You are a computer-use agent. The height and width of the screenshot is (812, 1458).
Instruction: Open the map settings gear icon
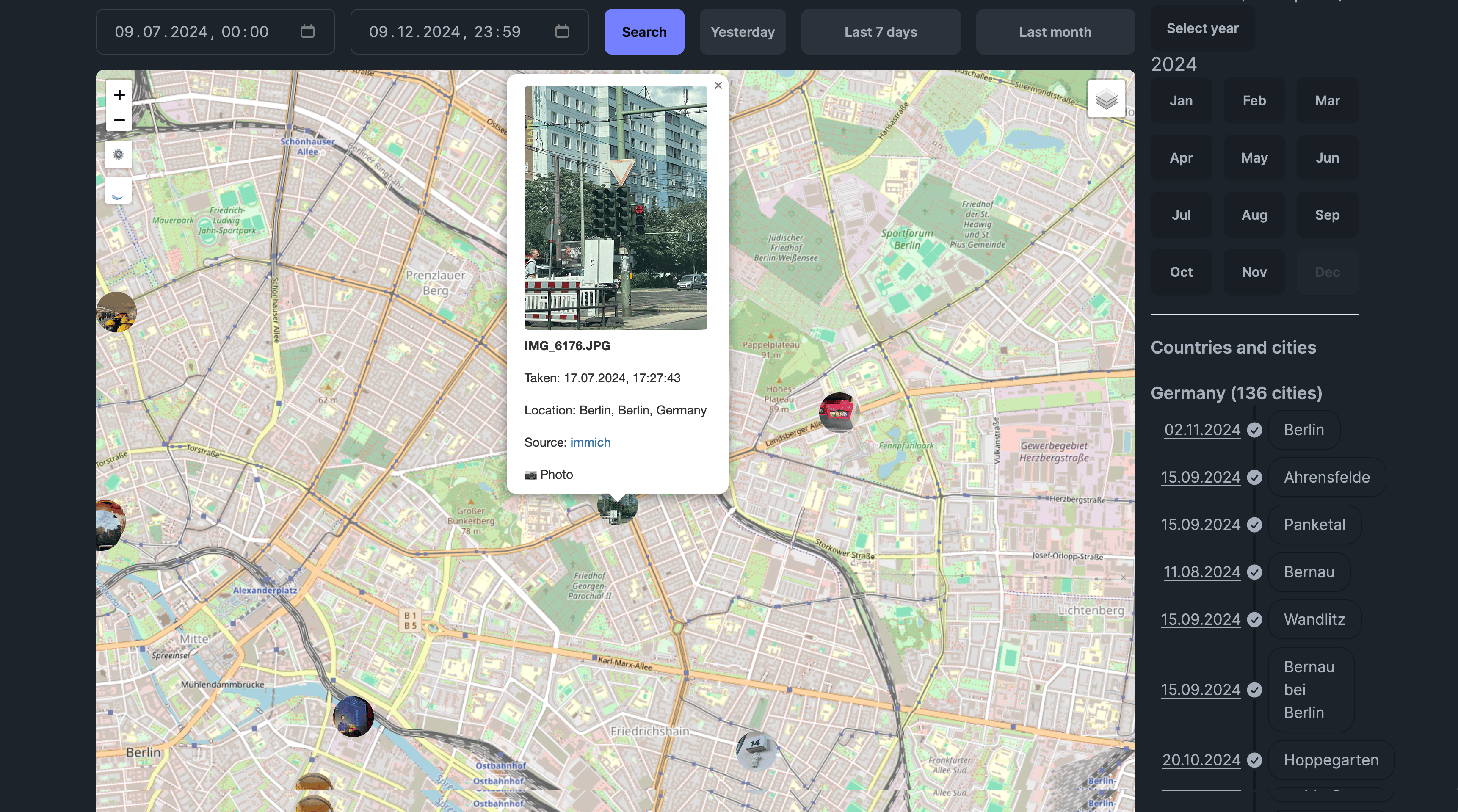pos(118,154)
